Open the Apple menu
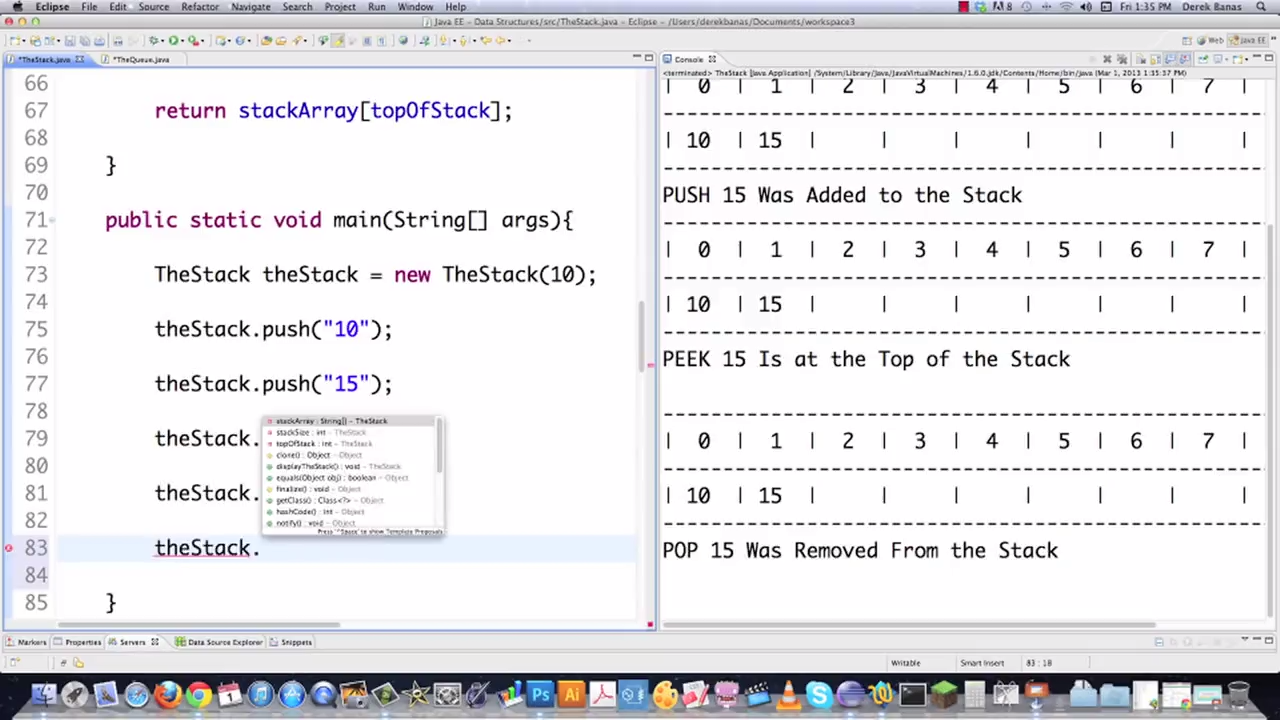 17,7
